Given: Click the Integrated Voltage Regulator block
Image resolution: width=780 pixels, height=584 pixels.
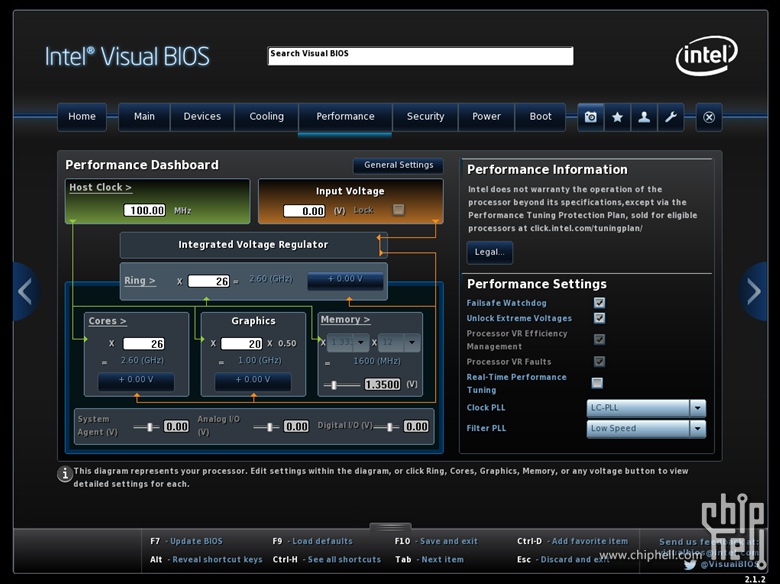Looking at the screenshot, I should click(253, 245).
